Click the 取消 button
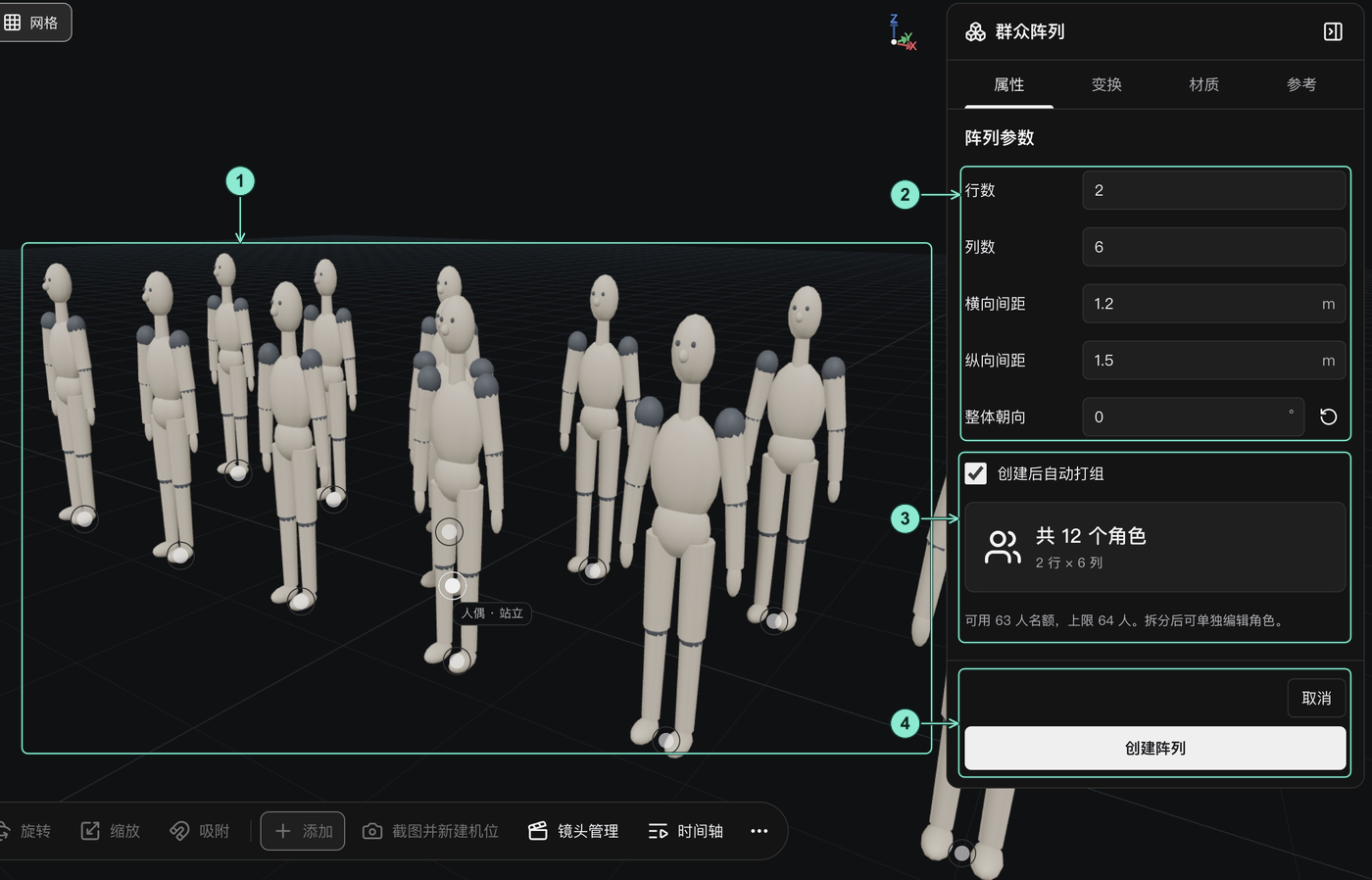This screenshot has width=1372, height=880. point(1316,698)
